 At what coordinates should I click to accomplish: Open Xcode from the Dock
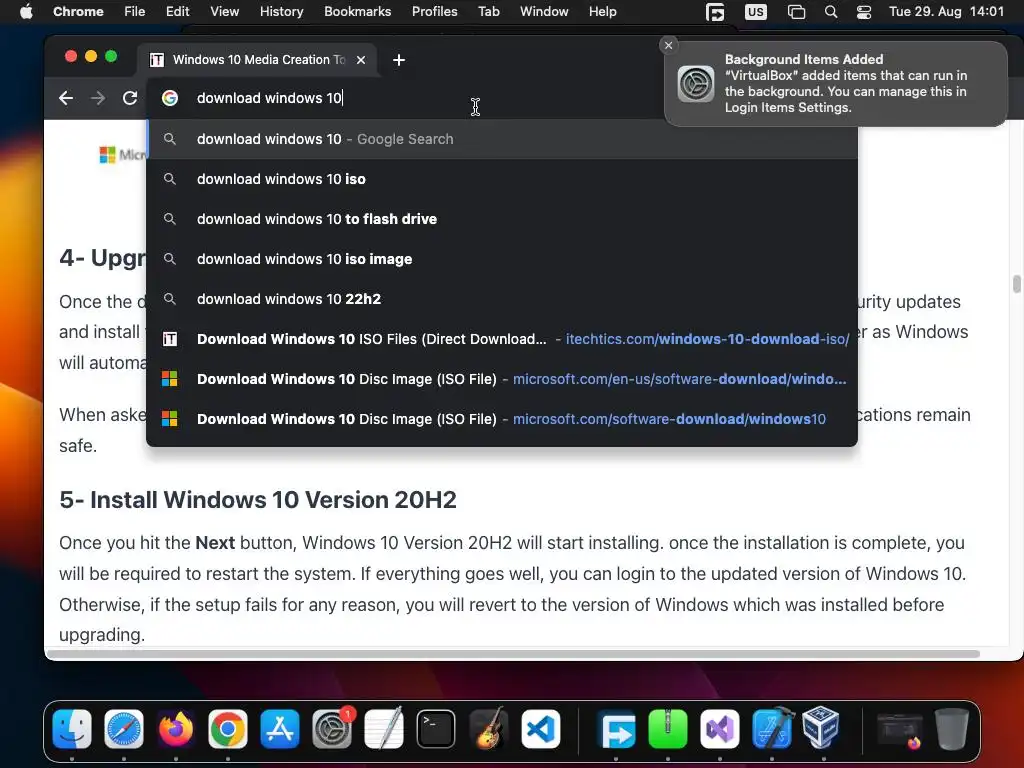(x=772, y=728)
